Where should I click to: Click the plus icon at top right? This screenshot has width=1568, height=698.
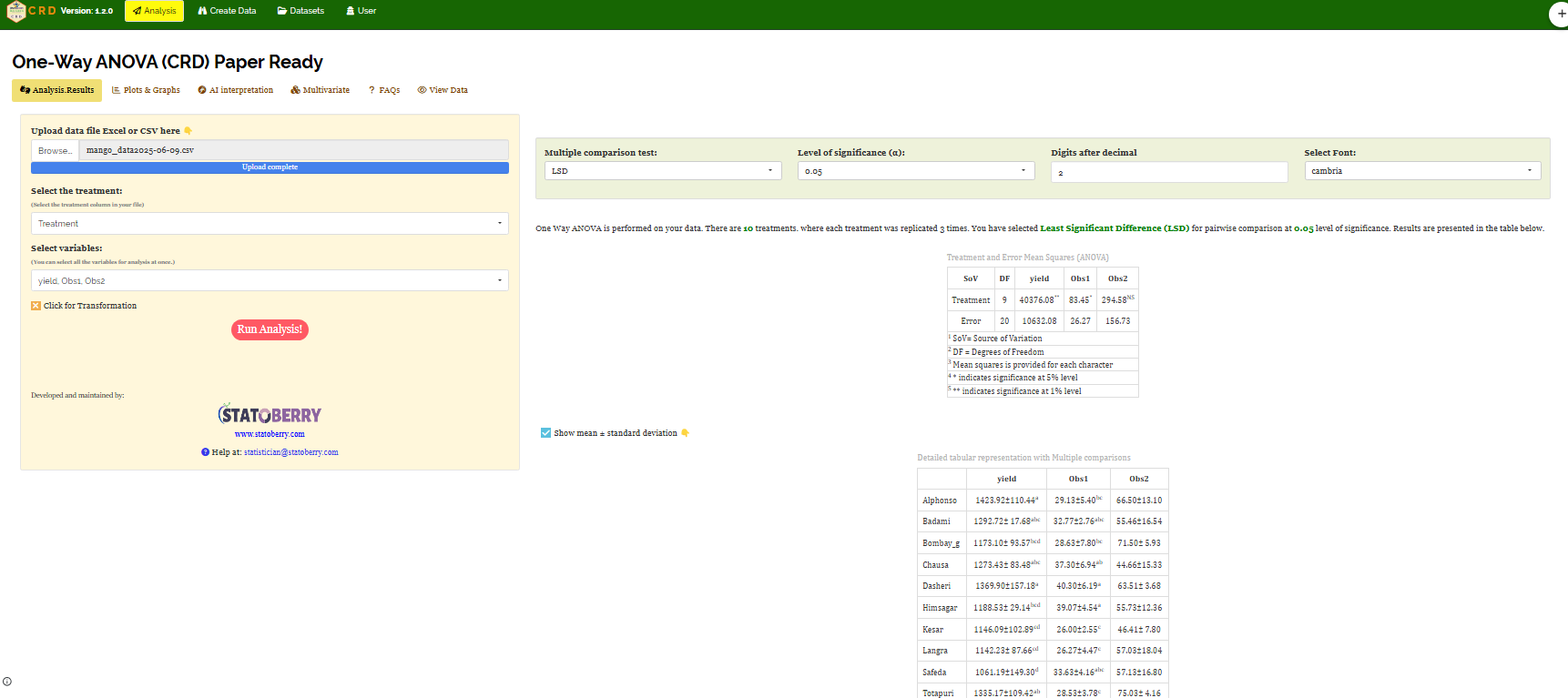point(1560,14)
